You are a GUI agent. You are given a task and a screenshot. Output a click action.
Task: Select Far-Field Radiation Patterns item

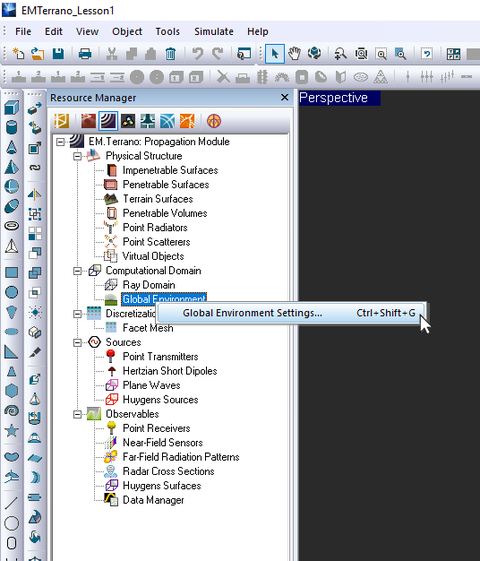point(181,457)
